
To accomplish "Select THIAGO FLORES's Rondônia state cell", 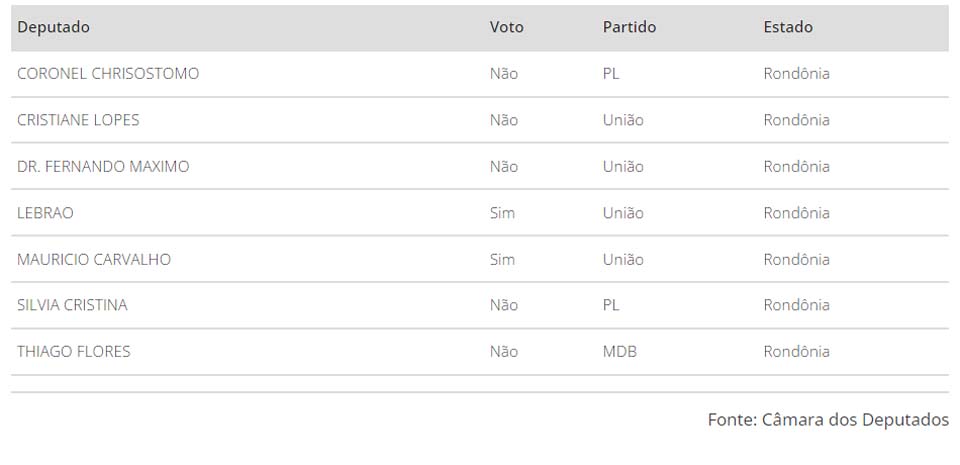I will [796, 352].
